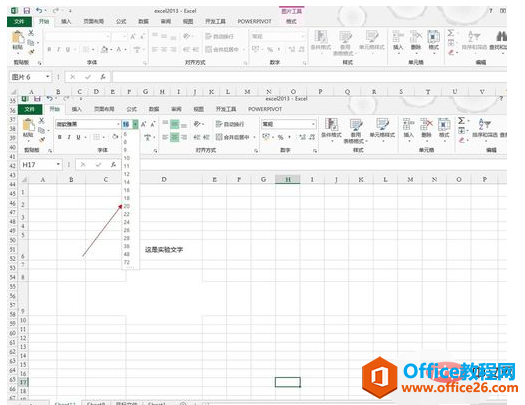The width and height of the screenshot is (525, 405).
Task: Click Format cells icon in the top ribbon
Action: coord(434,37)
